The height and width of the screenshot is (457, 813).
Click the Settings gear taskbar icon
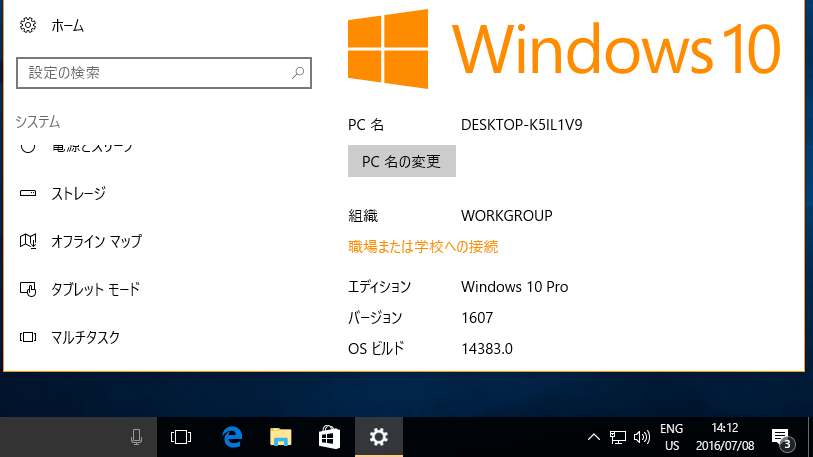(x=379, y=437)
